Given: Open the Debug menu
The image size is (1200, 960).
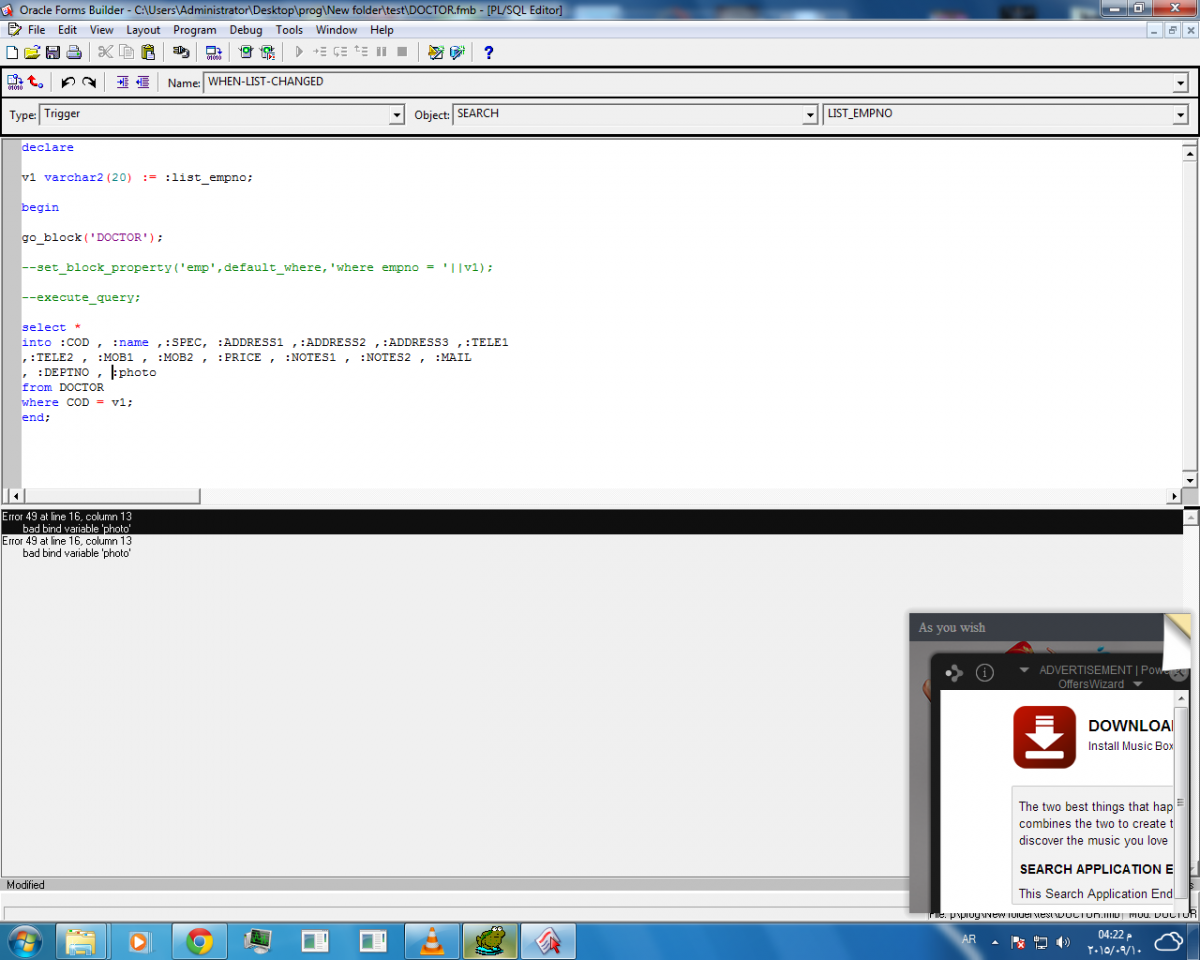Looking at the screenshot, I should click(x=246, y=30).
